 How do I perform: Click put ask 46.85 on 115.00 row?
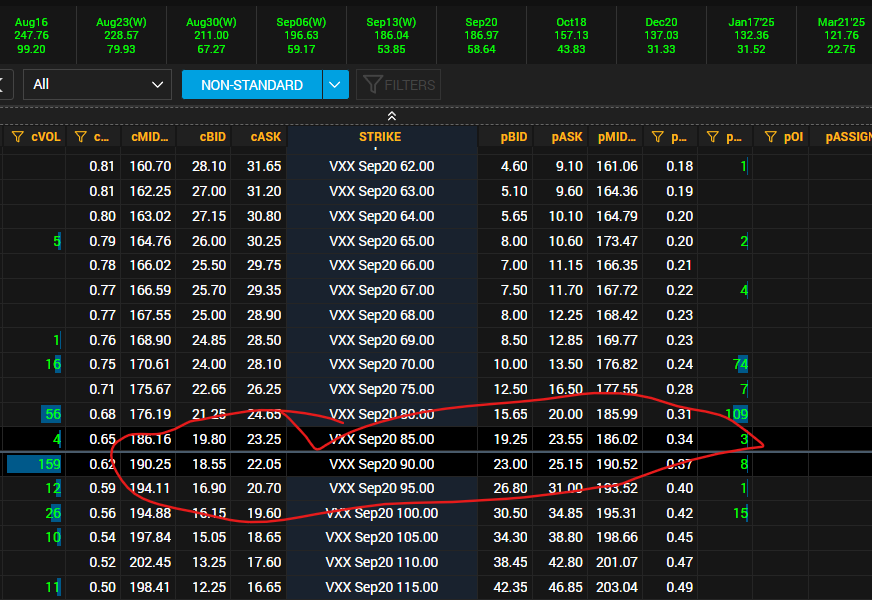(566, 587)
